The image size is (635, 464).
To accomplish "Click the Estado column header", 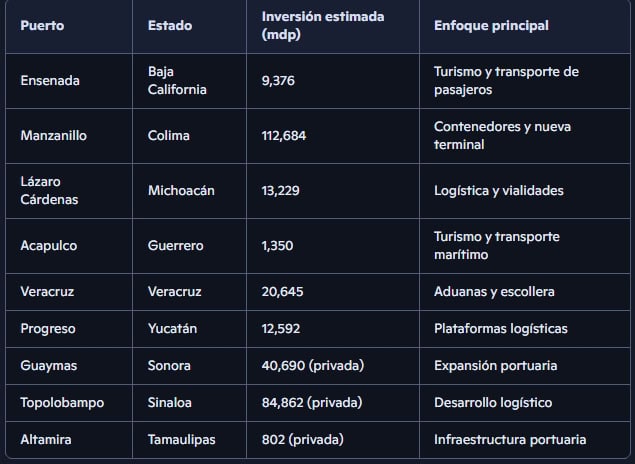I will (x=170, y=26).
